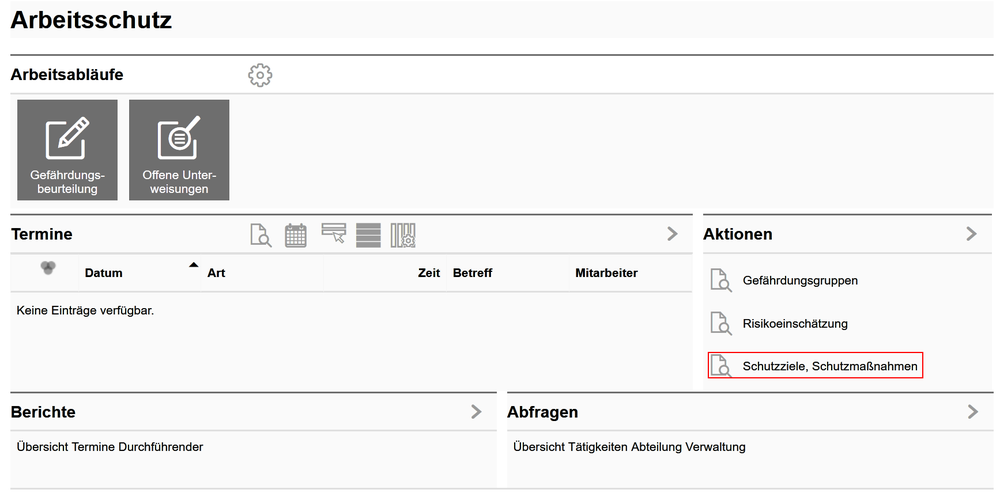
Task: Click icon beside Schutzziele, Schutzmaßnahmen
Action: (x=721, y=367)
